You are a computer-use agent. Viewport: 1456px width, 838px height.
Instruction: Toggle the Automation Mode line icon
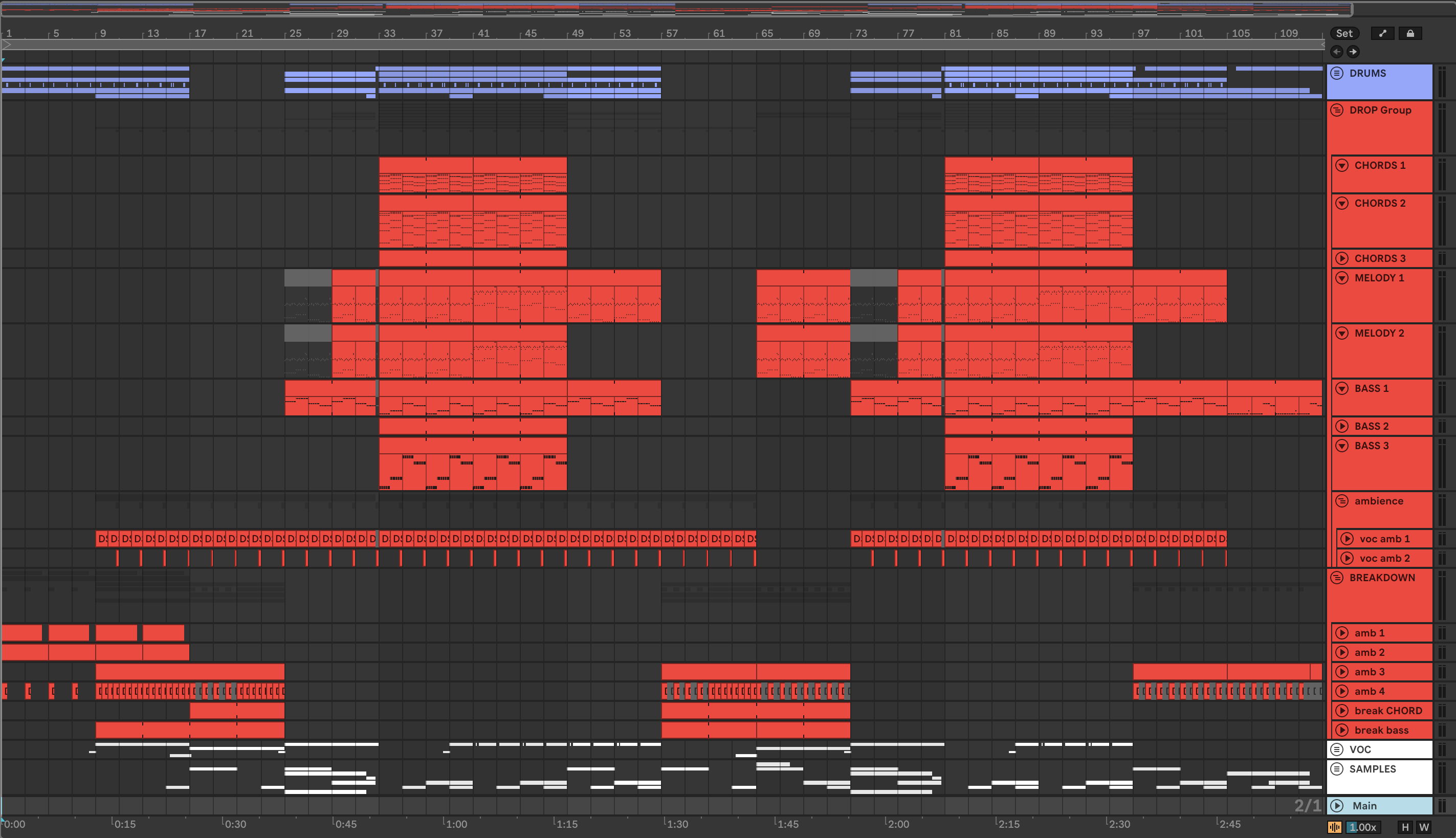pos(1382,33)
